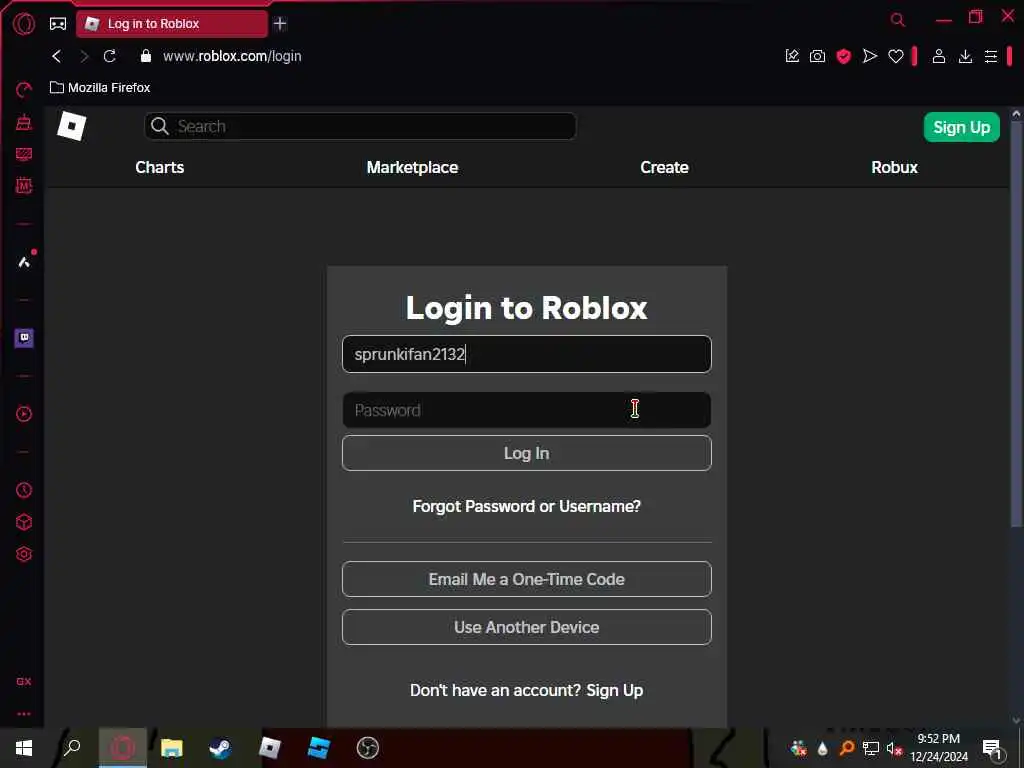The height and width of the screenshot is (768, 1024).
Task: Open the Windows Start menu
Action: click(x=24, y=748)
